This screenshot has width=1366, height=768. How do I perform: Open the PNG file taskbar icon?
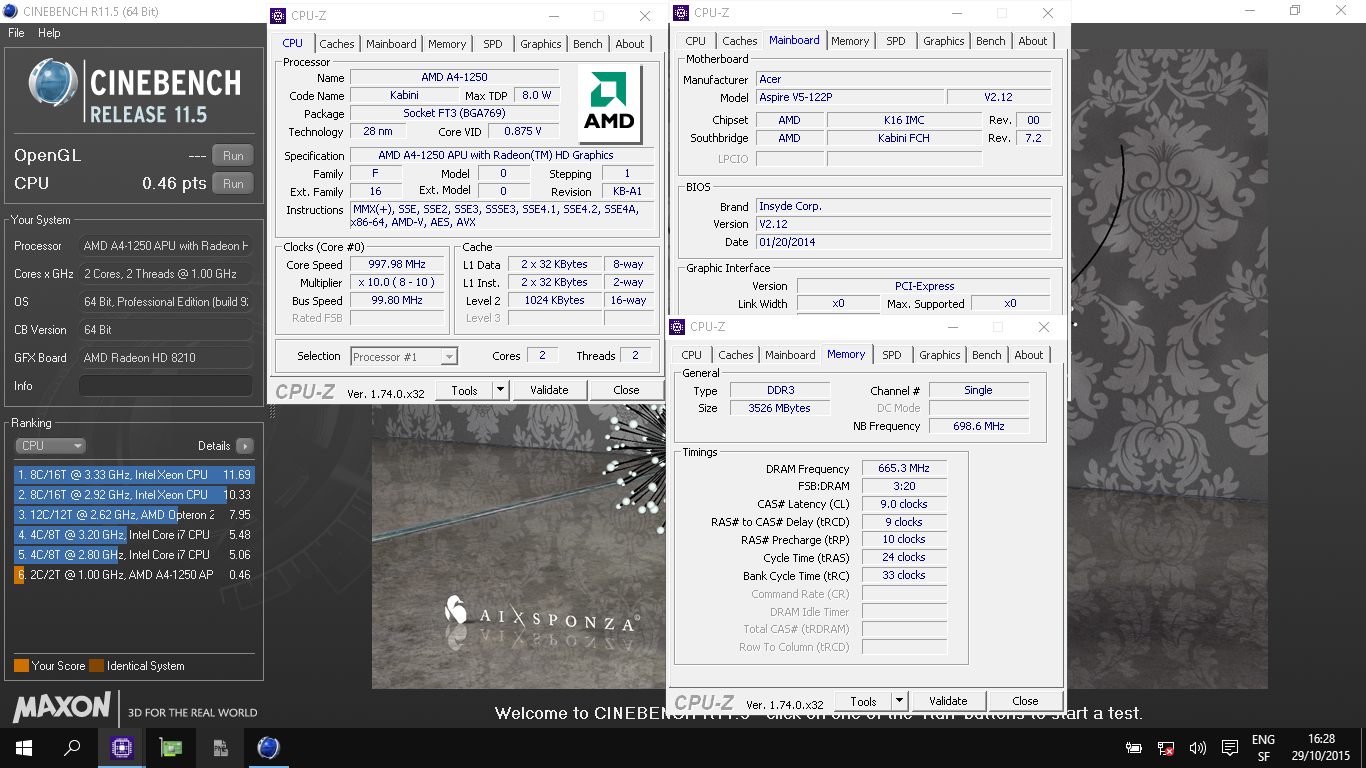pos(220,747)
